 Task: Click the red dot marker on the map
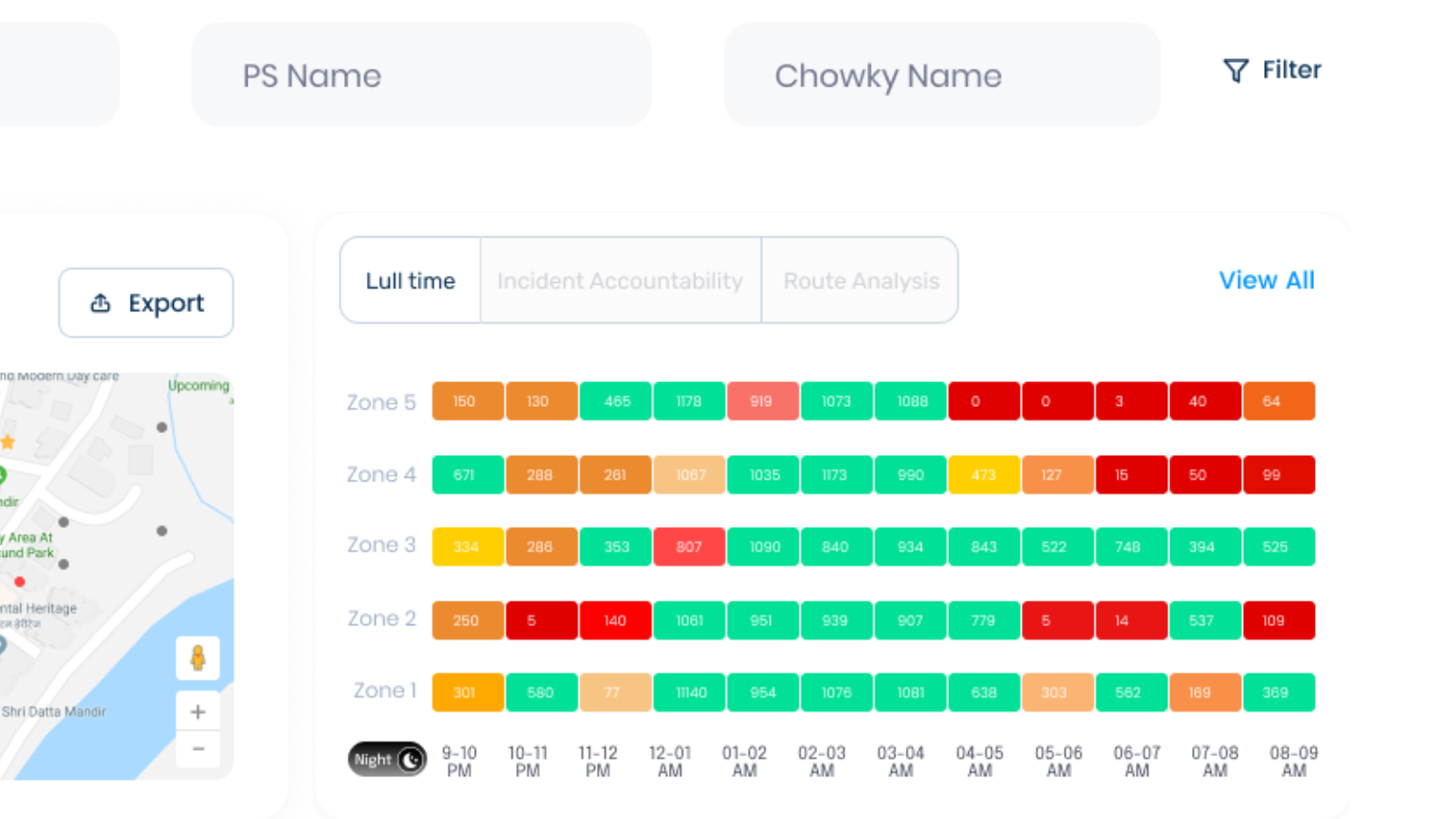19,581
